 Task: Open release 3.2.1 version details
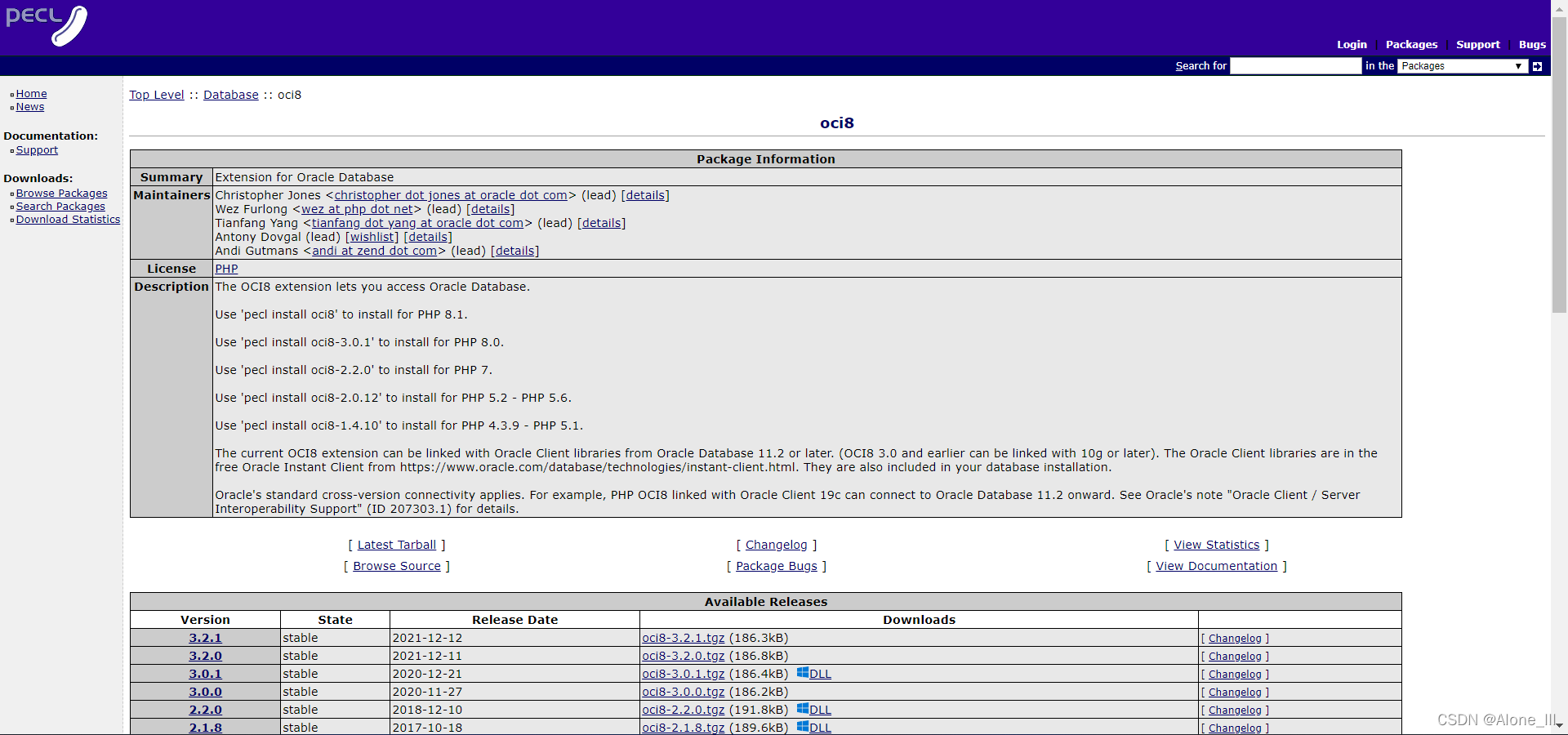(204, 638)
